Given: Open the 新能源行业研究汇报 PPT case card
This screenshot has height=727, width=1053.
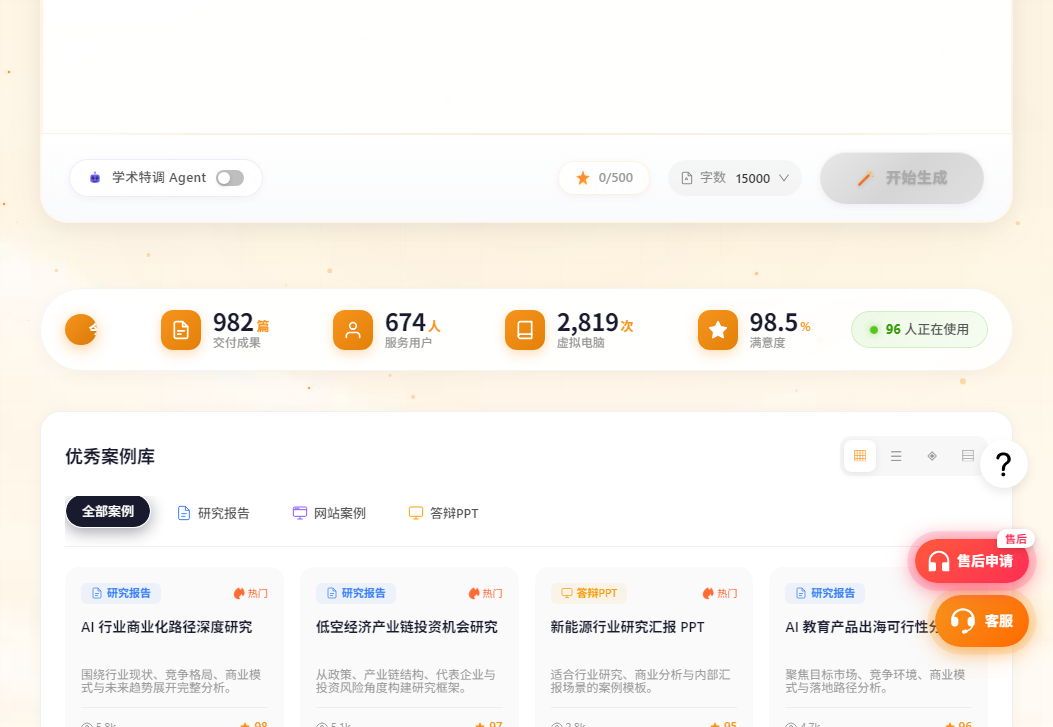Looking at the screenshot, I should click(x=644, y=648).
